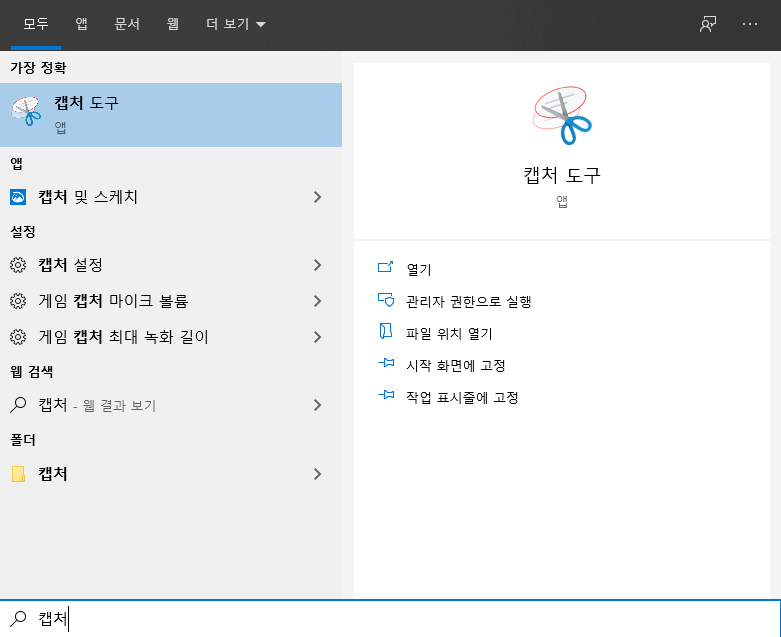Click the gear icon beside 게임 캡처 최대 녹화 길이
This screenshot has height=637, width=781.
[x=18, y=337]
